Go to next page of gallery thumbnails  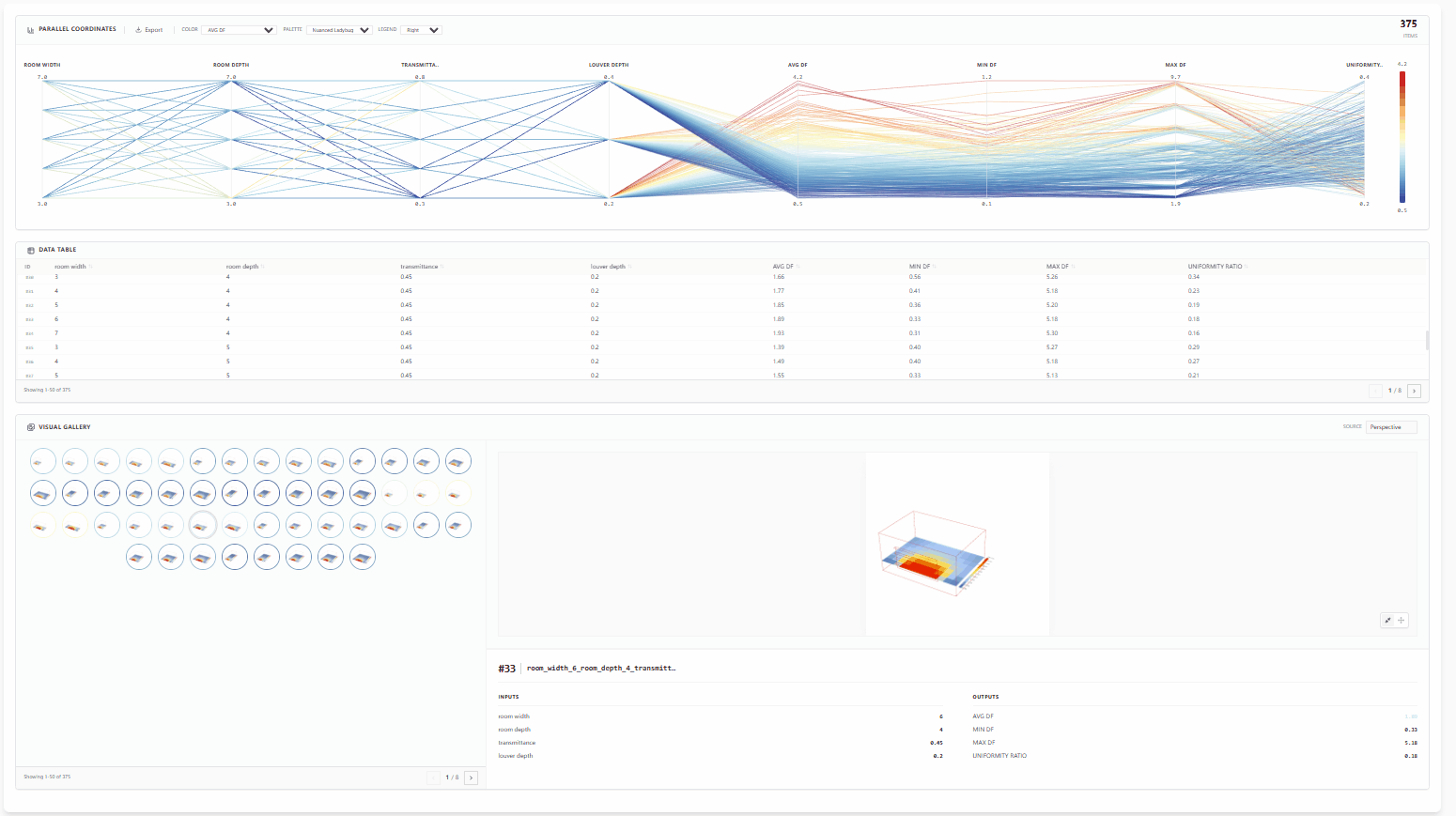point(471,778)
